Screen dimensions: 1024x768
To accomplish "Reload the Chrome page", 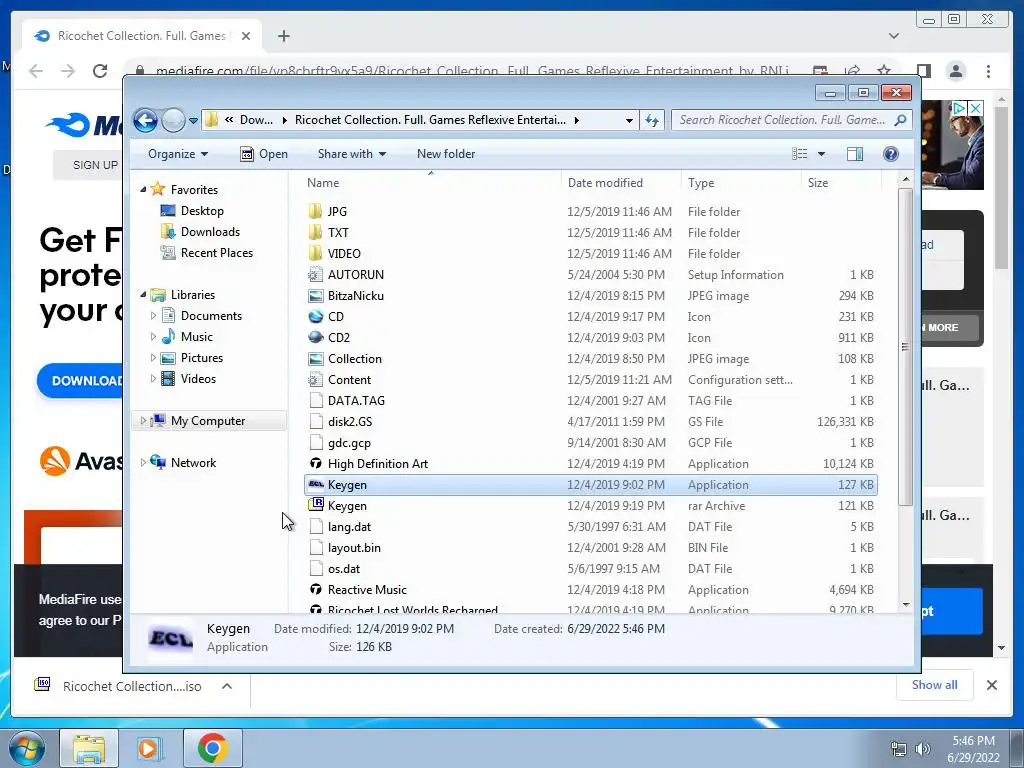I will 100,71.
